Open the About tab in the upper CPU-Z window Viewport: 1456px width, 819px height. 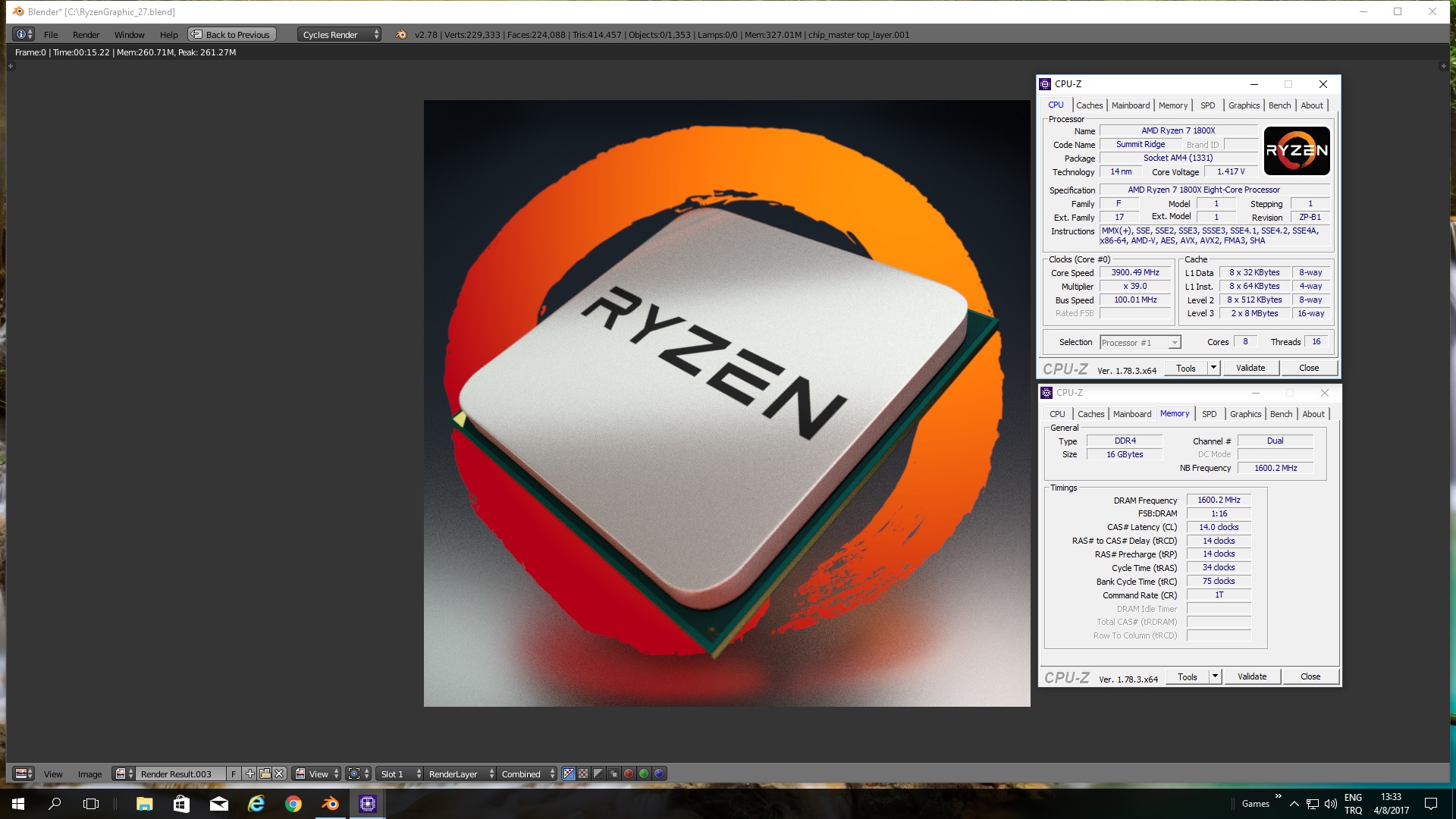click(1312, 105)
